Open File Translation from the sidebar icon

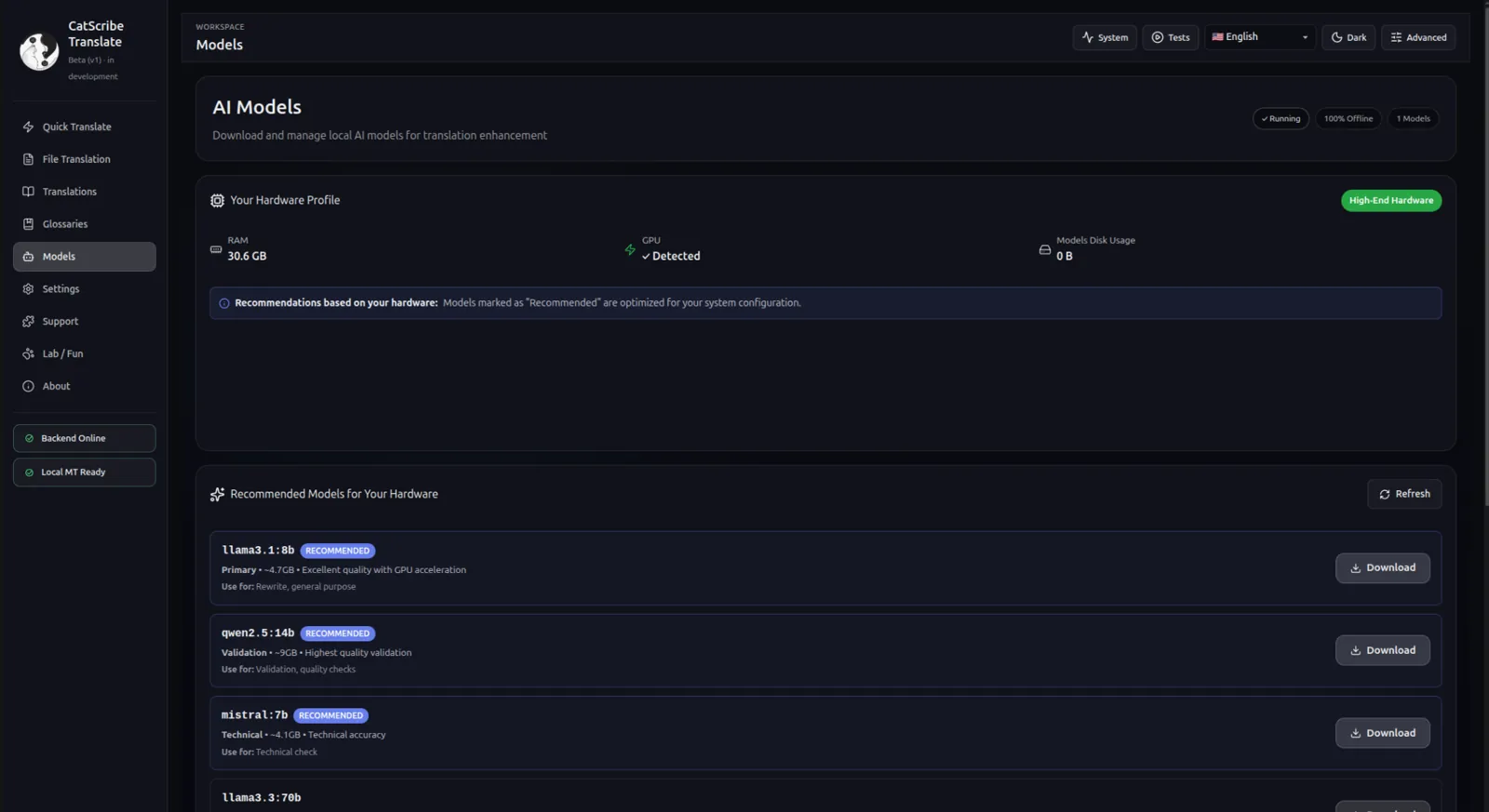click(x=28, y=160)
